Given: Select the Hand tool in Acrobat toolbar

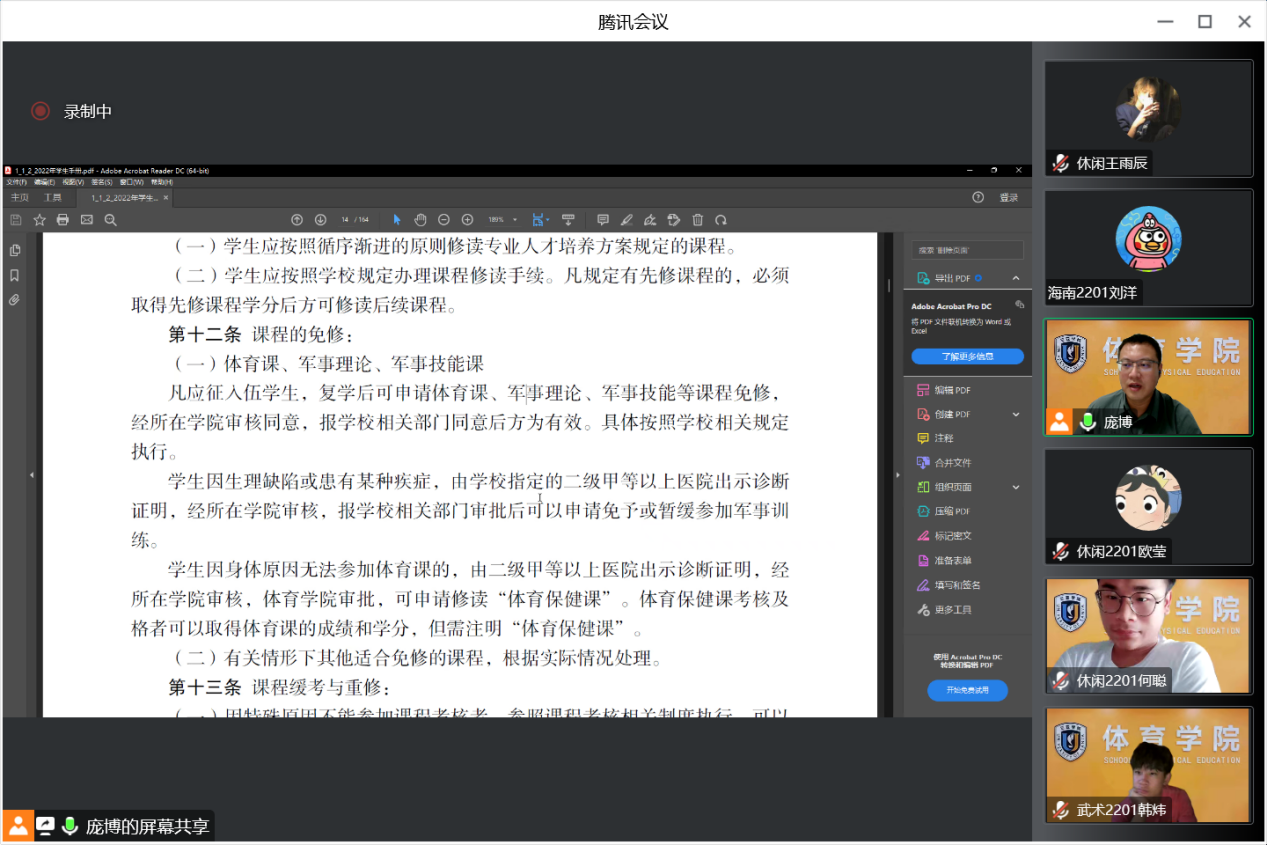Looking at the screenshot, I should (420, 219).
